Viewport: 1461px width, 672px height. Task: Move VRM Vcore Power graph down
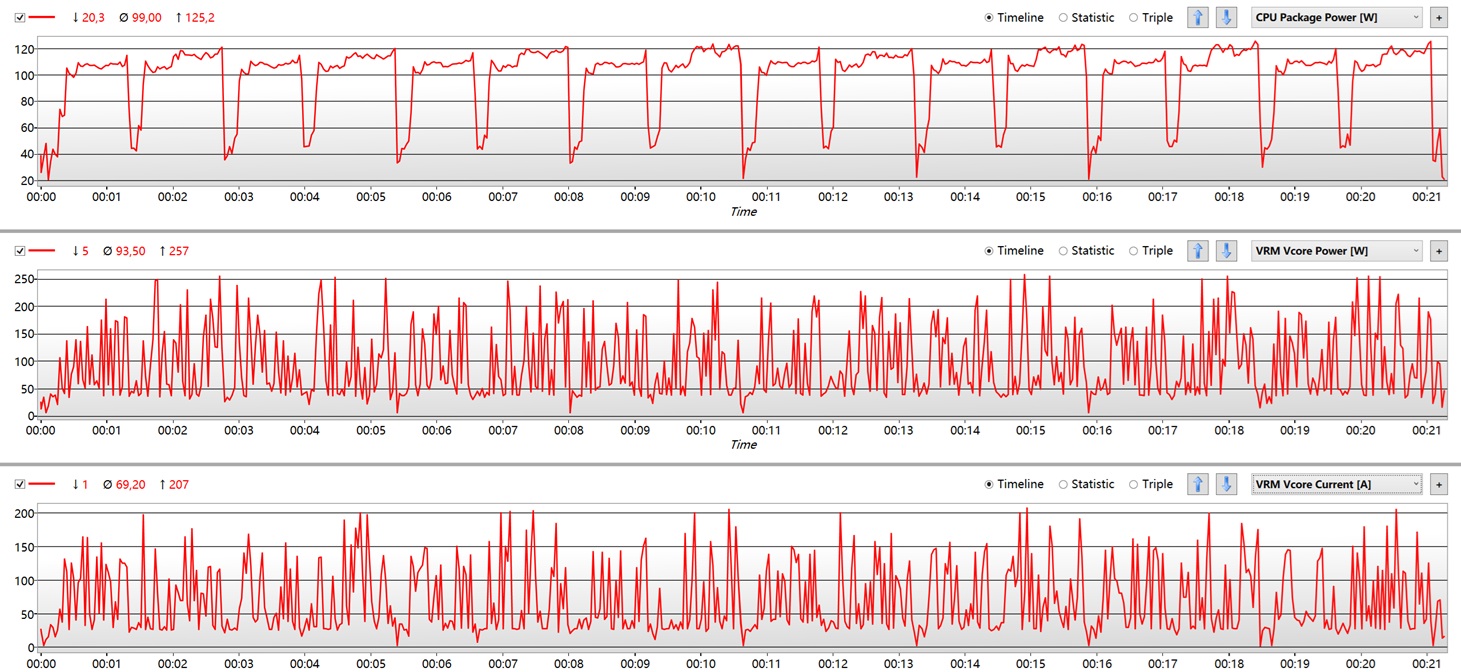click(1226, 251)
